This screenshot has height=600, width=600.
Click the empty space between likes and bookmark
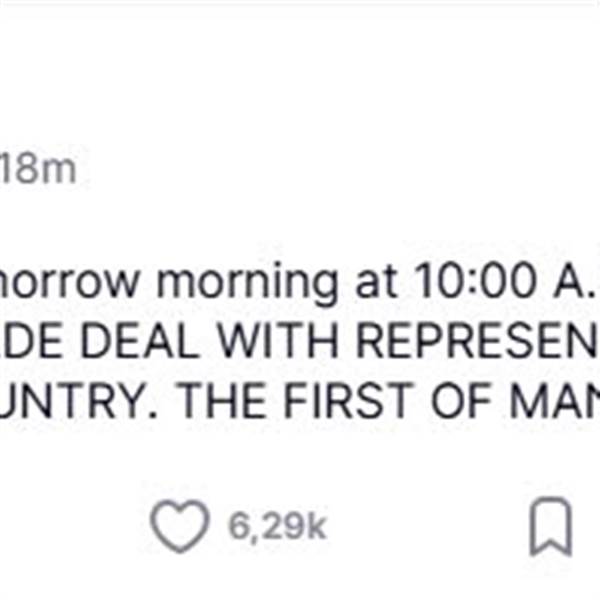tap(429, 527)
